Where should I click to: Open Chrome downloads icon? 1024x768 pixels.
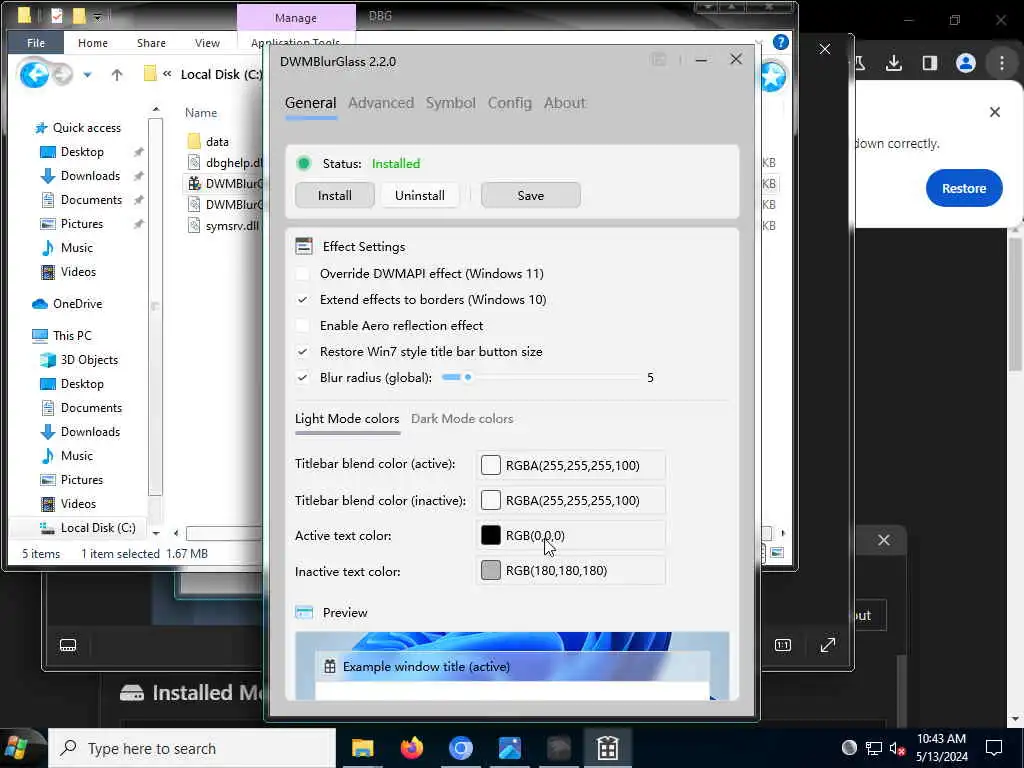tap(894, 63)
